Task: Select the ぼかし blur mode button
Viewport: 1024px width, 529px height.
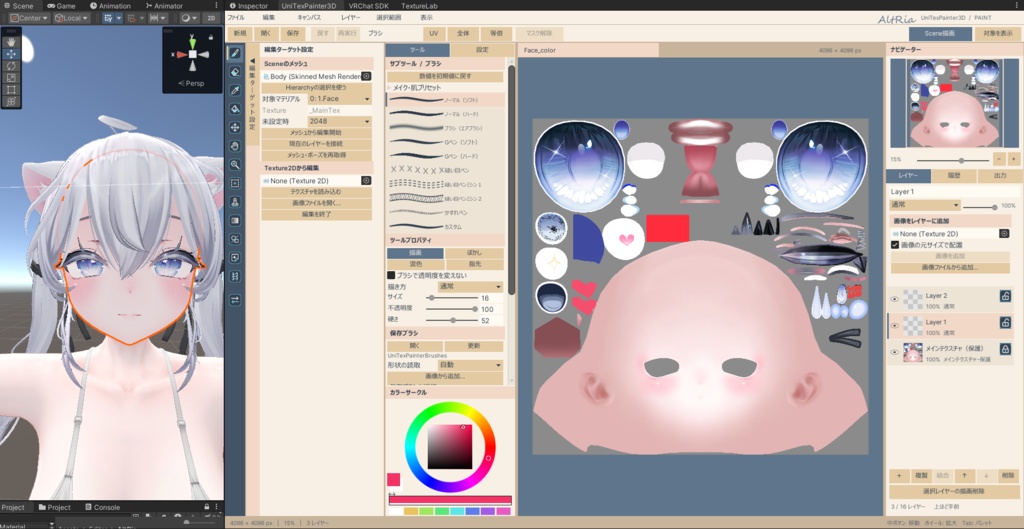Action: [x=474, y=253]
